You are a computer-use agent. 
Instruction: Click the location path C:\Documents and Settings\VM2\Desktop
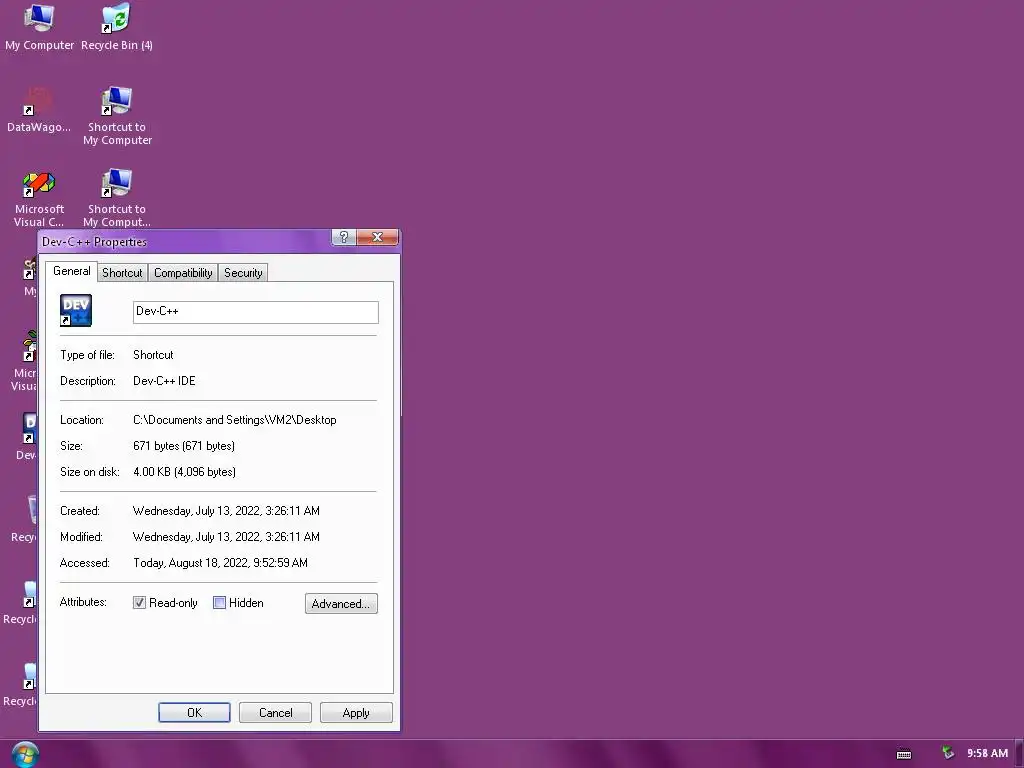[x=234, y=420]
